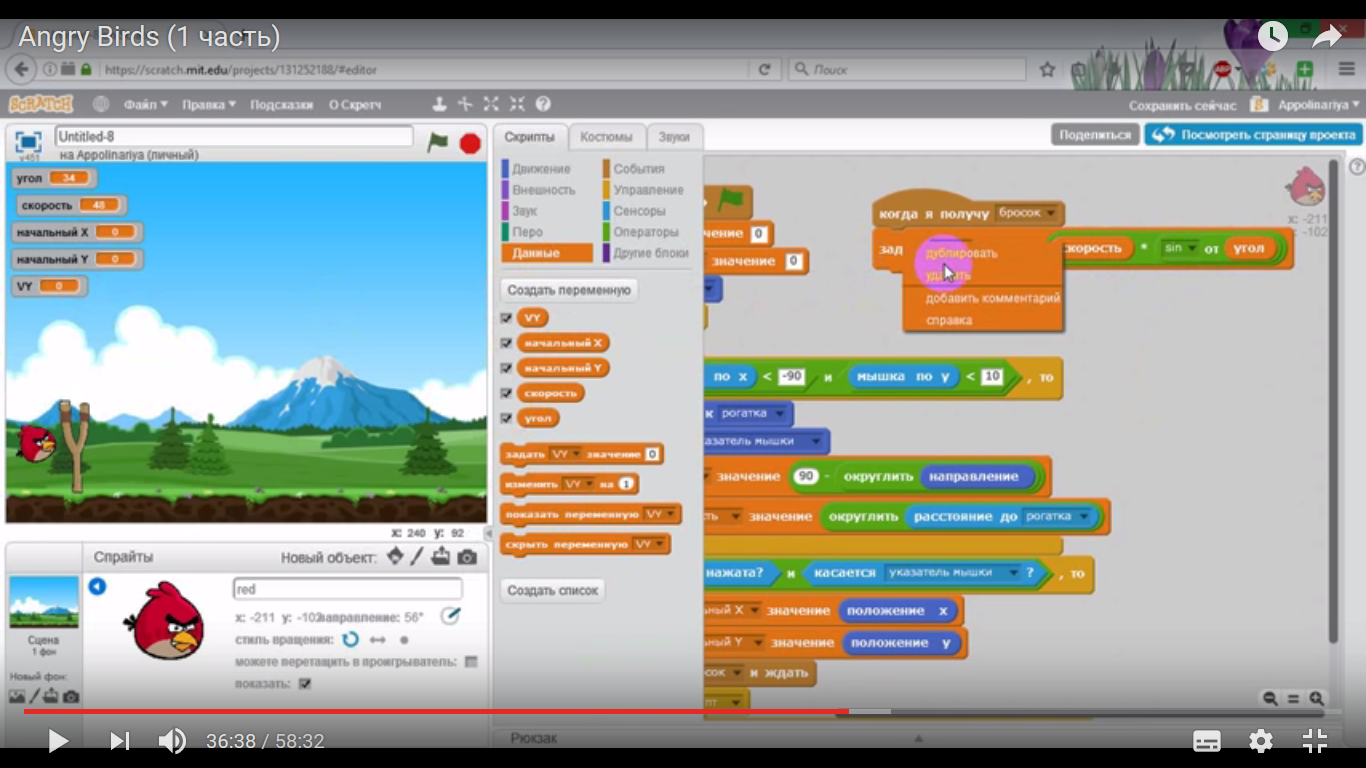Click the green flag above the stage

pos(437,142)
